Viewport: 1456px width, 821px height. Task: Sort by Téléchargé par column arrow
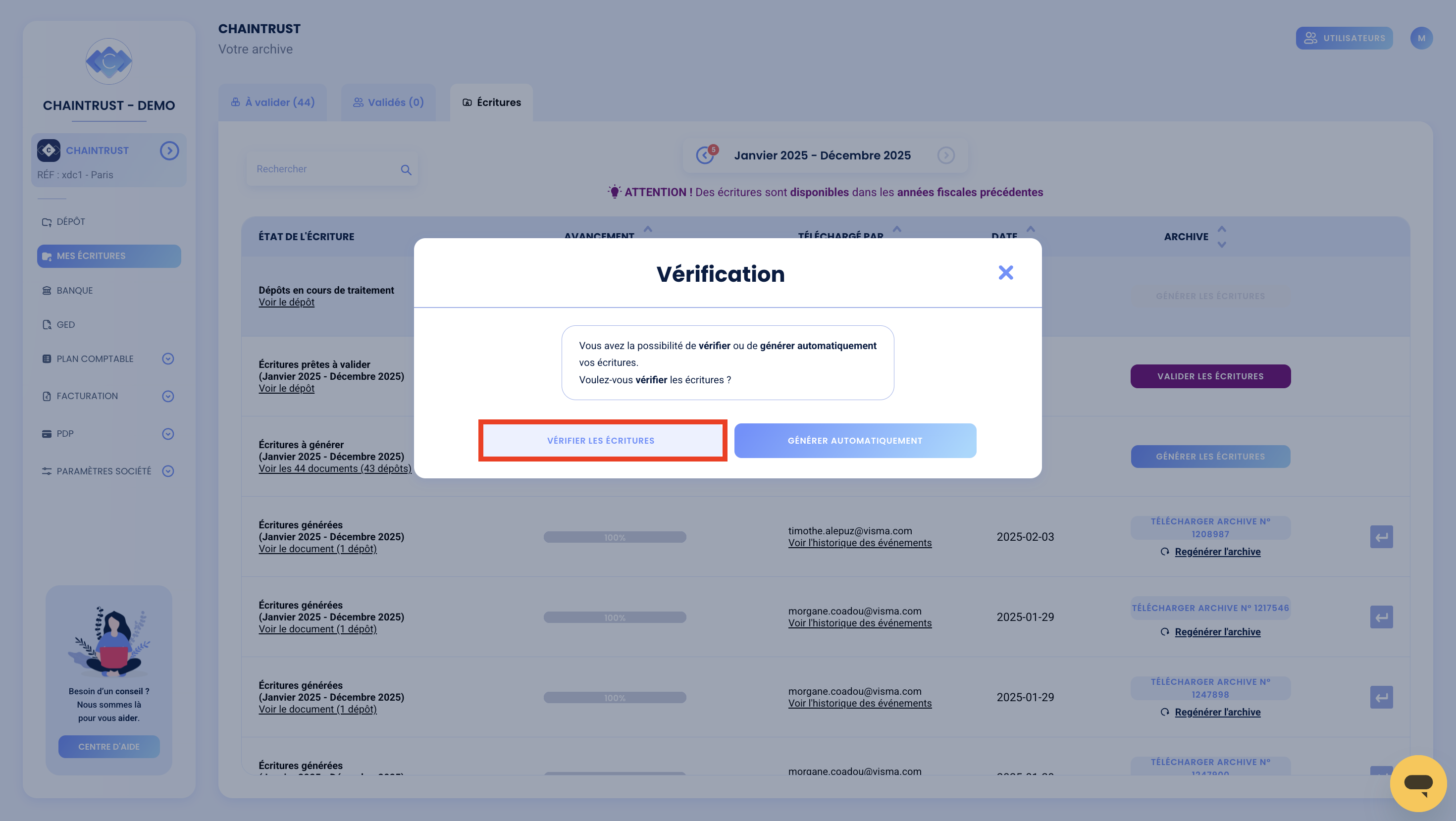(x=897, y=229)
